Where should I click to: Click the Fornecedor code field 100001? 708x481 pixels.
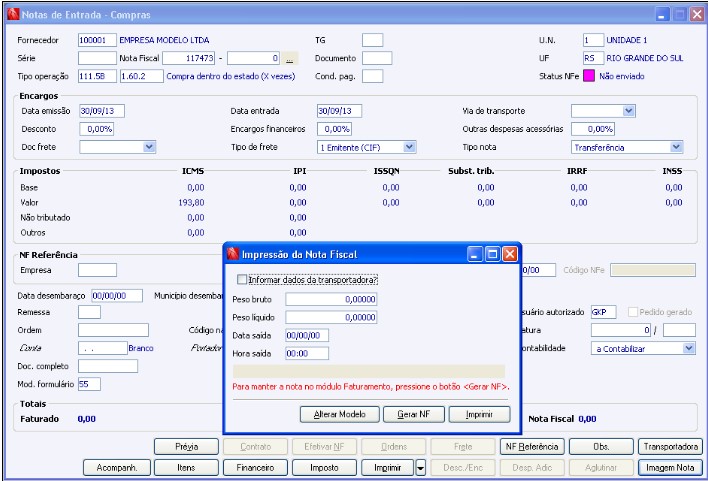pos(97,40)
